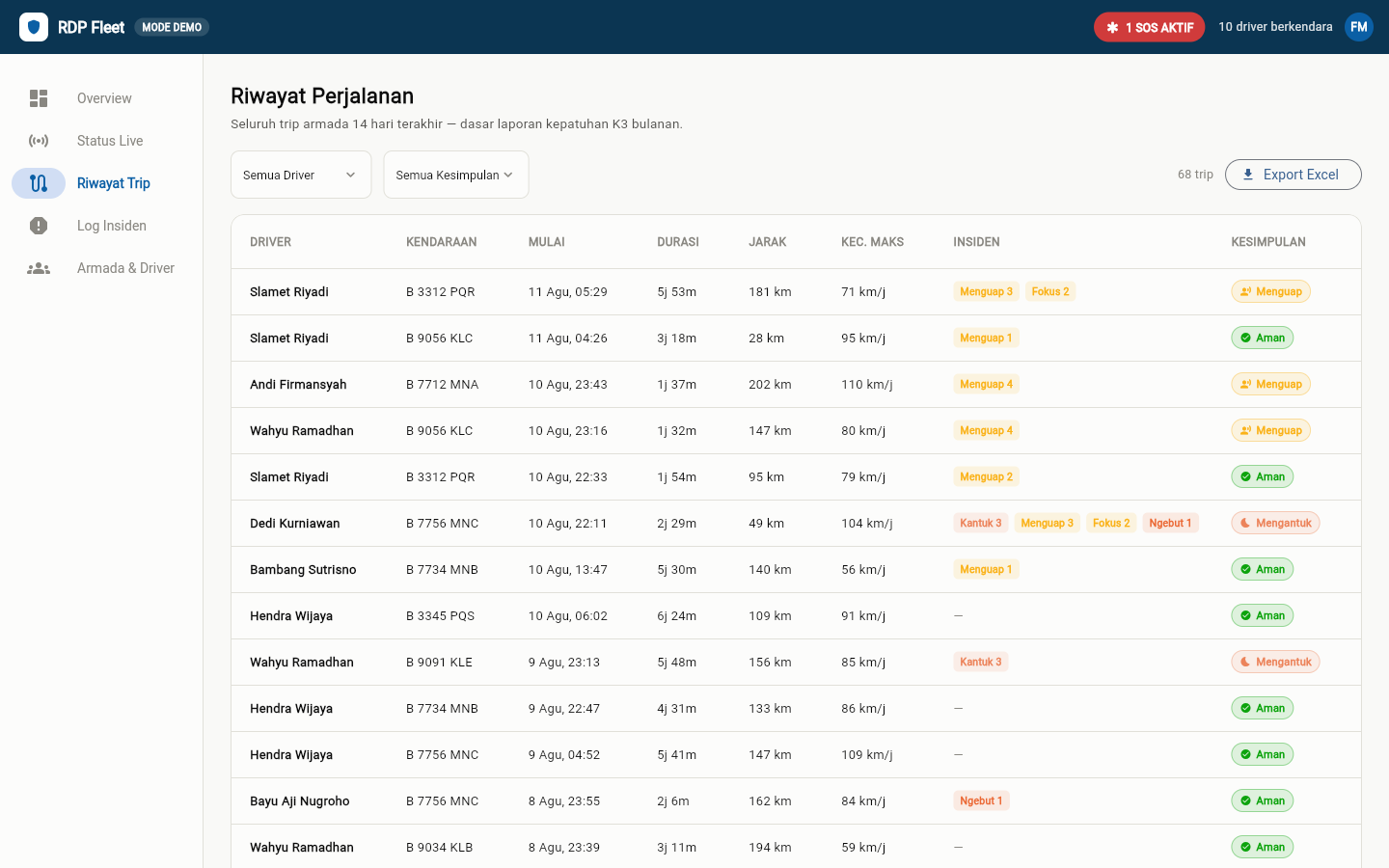This screenshot has width=1389, height=868.
Task: Click vehicle plate B 3345 PQS
Action: [441, 615]
